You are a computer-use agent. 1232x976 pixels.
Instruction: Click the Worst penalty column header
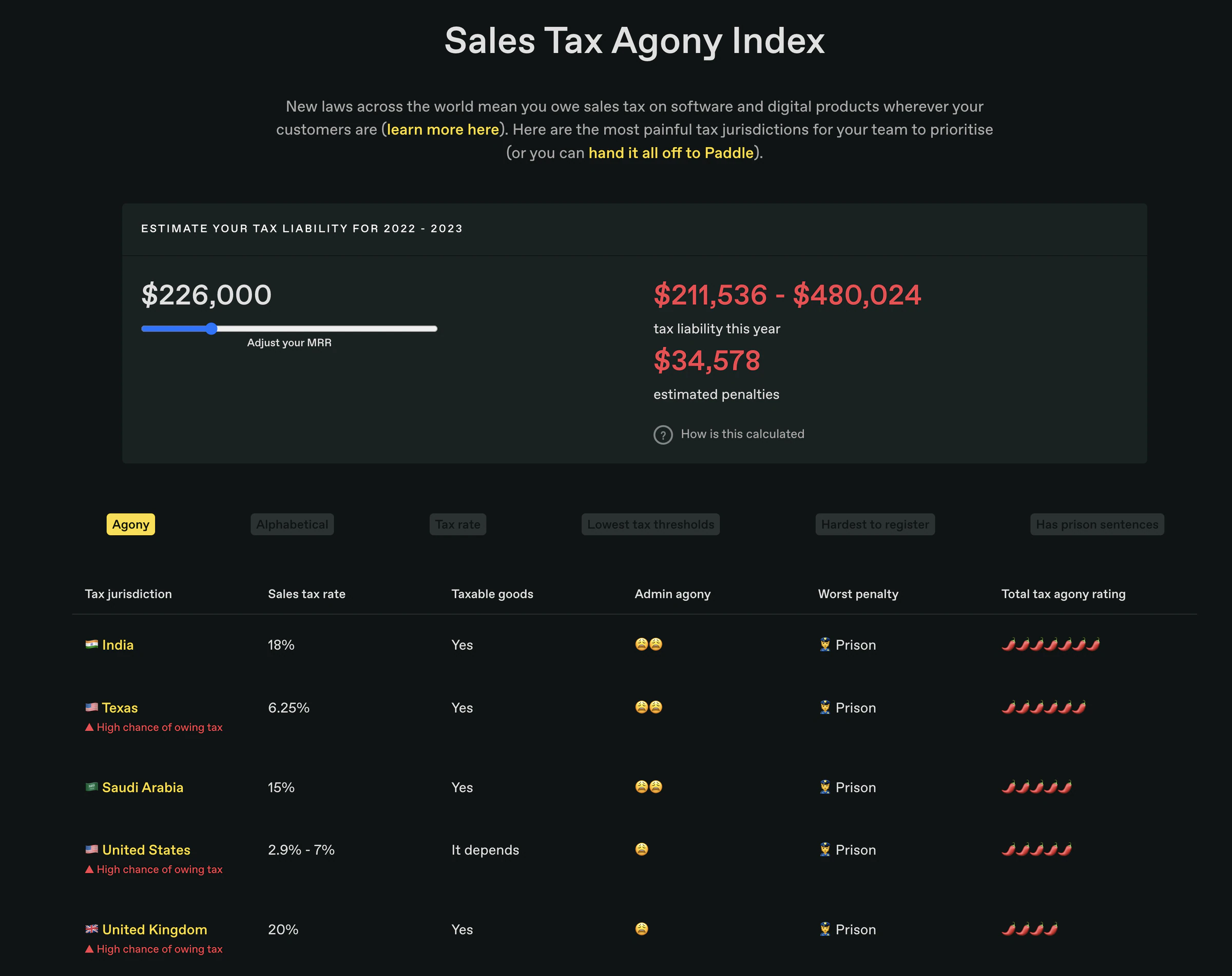point(858,594)
